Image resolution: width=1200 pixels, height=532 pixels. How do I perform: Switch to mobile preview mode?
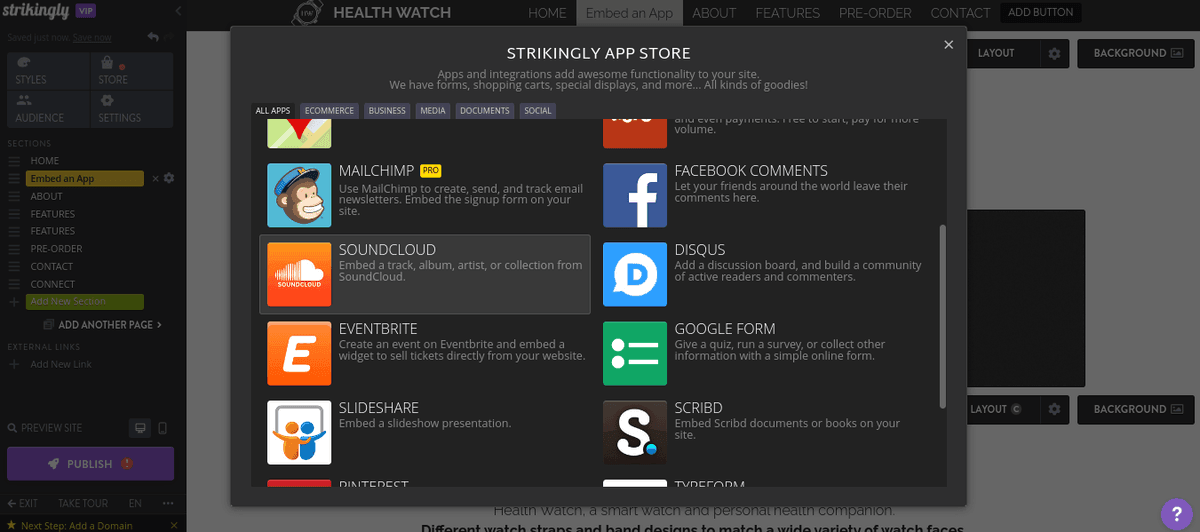click(x=163, y=428)
